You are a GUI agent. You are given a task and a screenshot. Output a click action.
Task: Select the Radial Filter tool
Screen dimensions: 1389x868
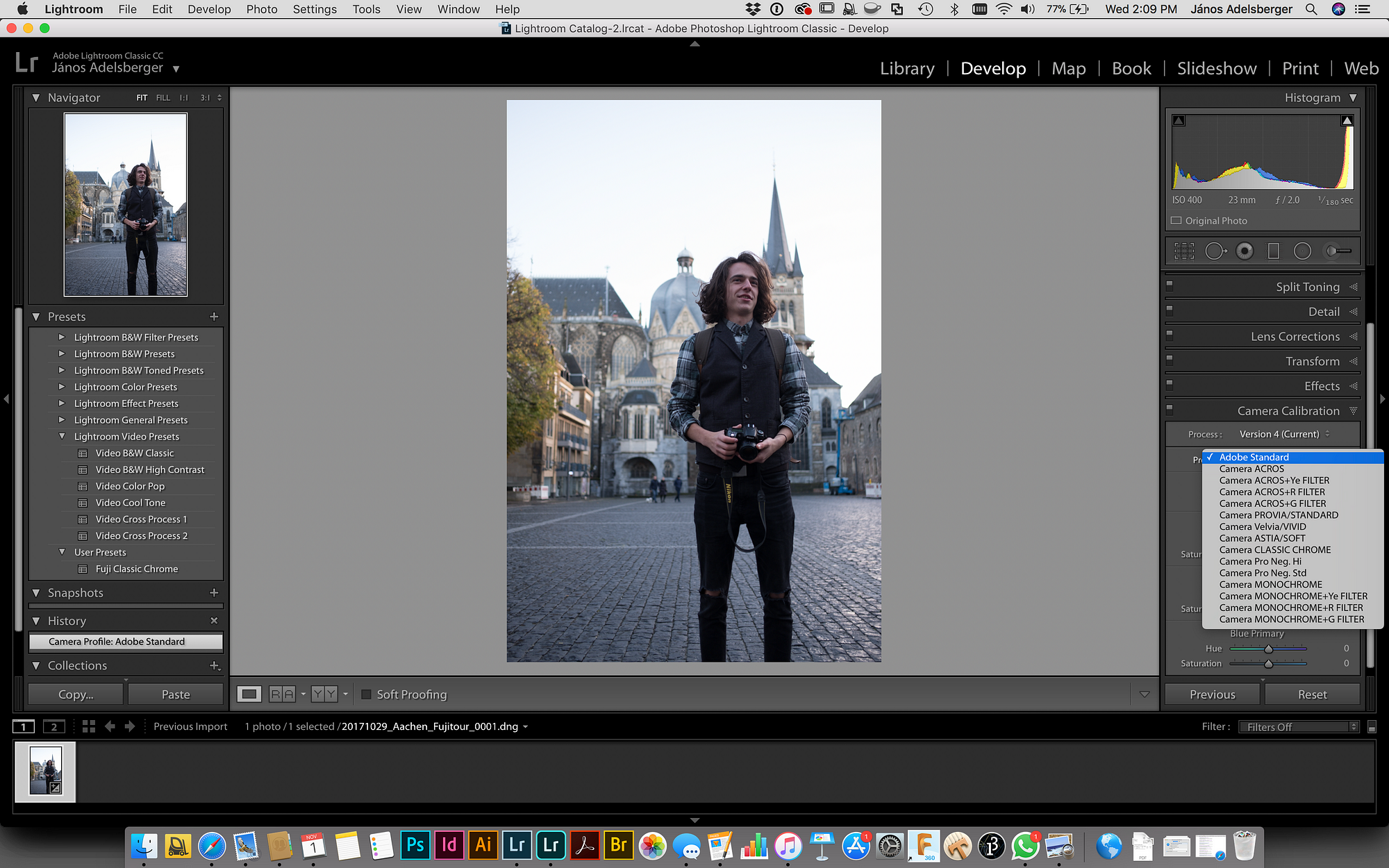click(1303, 251)
